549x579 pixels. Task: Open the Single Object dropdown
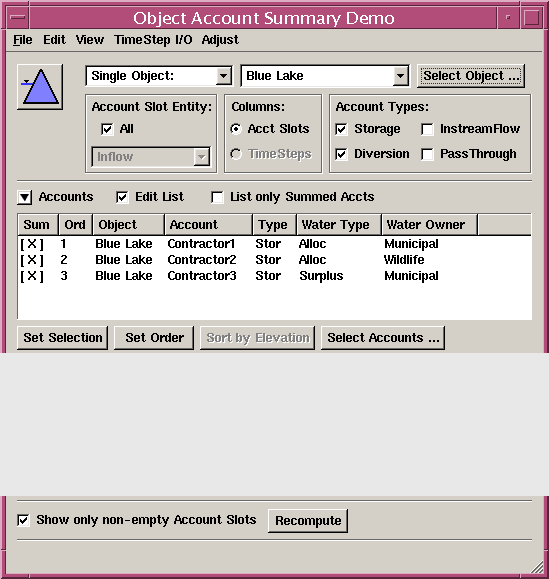[x=159, y=76]
